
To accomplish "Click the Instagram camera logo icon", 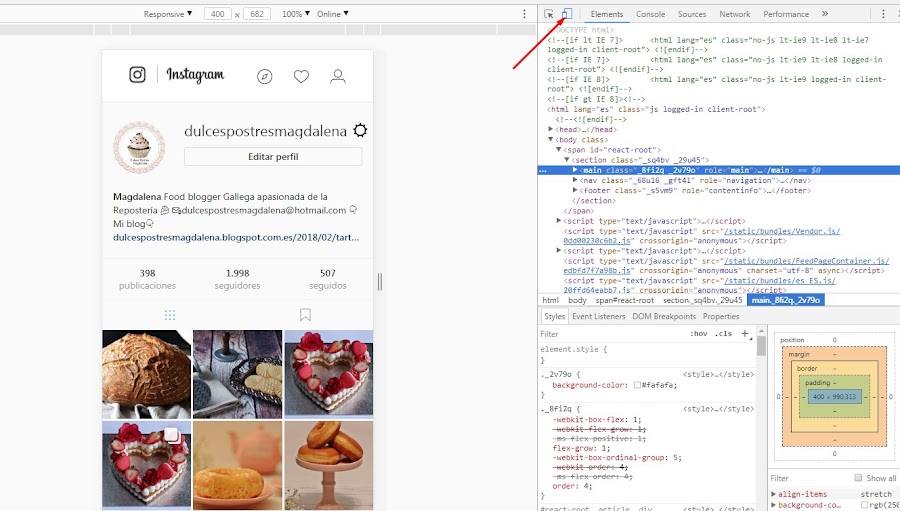I will pos(137,75).
